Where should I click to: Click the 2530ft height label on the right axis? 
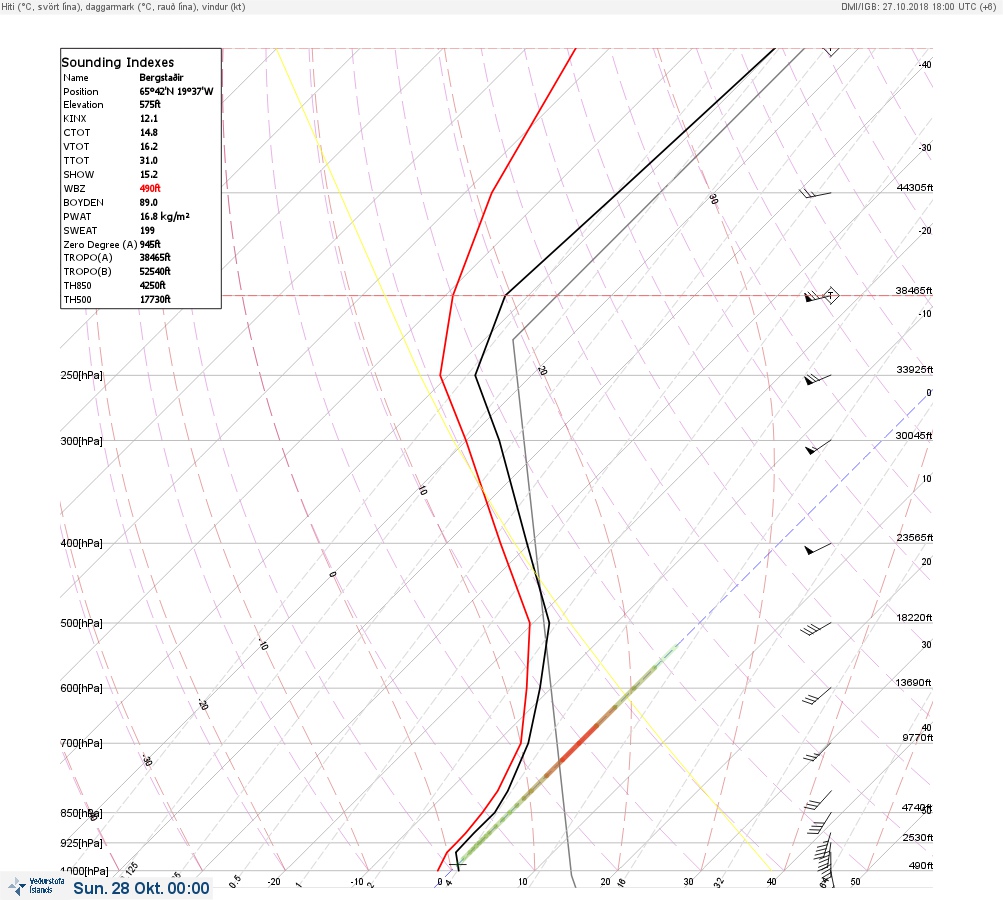point(918,837)
